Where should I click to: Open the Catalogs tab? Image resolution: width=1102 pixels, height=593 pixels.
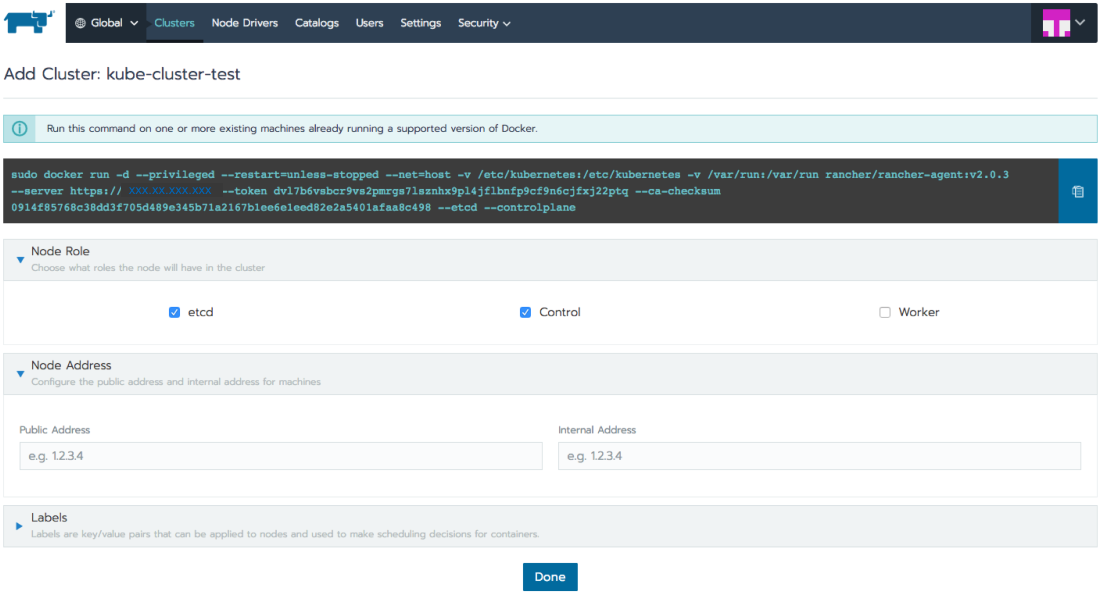316,23
